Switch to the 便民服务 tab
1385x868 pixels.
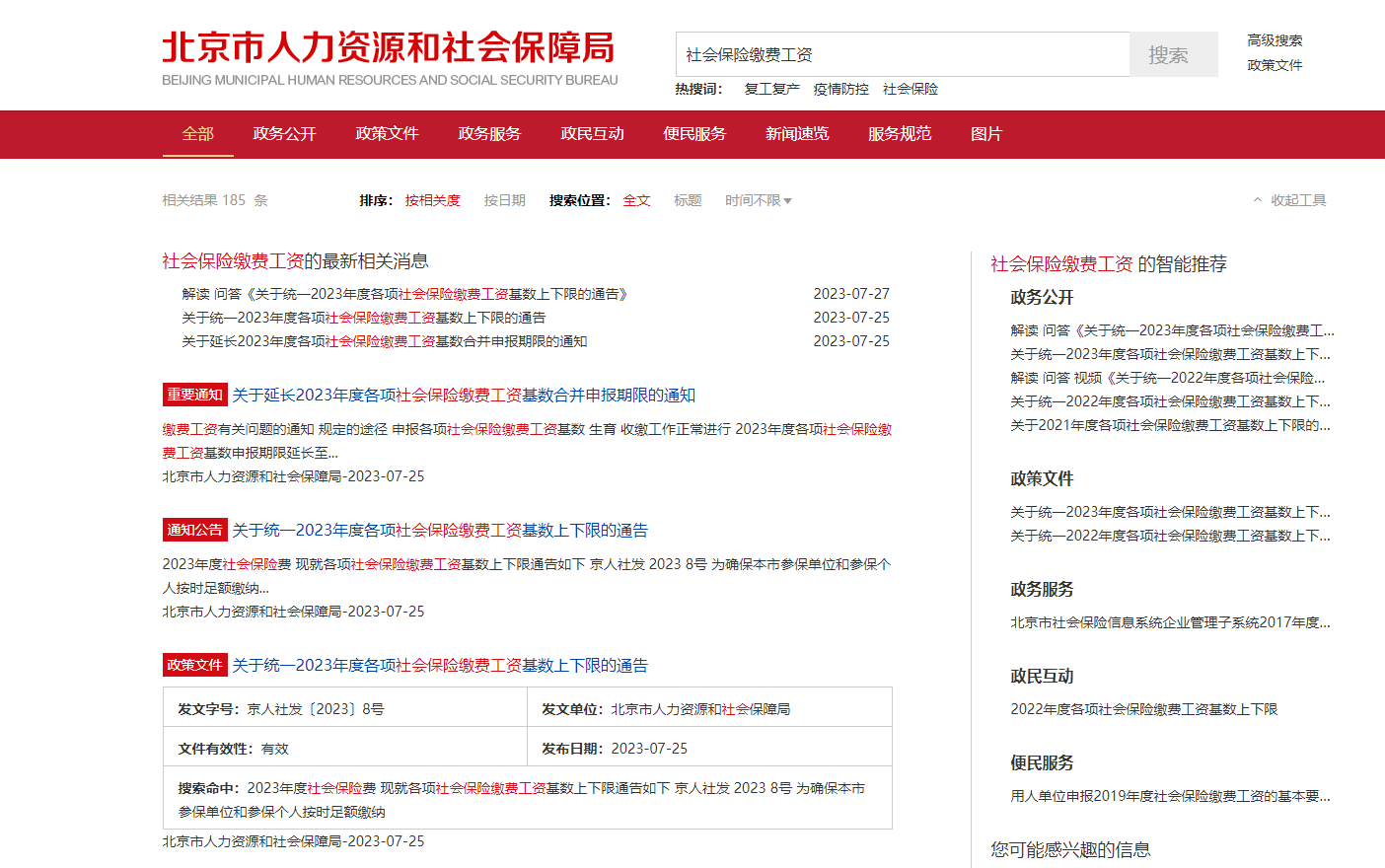pos(694,134)
